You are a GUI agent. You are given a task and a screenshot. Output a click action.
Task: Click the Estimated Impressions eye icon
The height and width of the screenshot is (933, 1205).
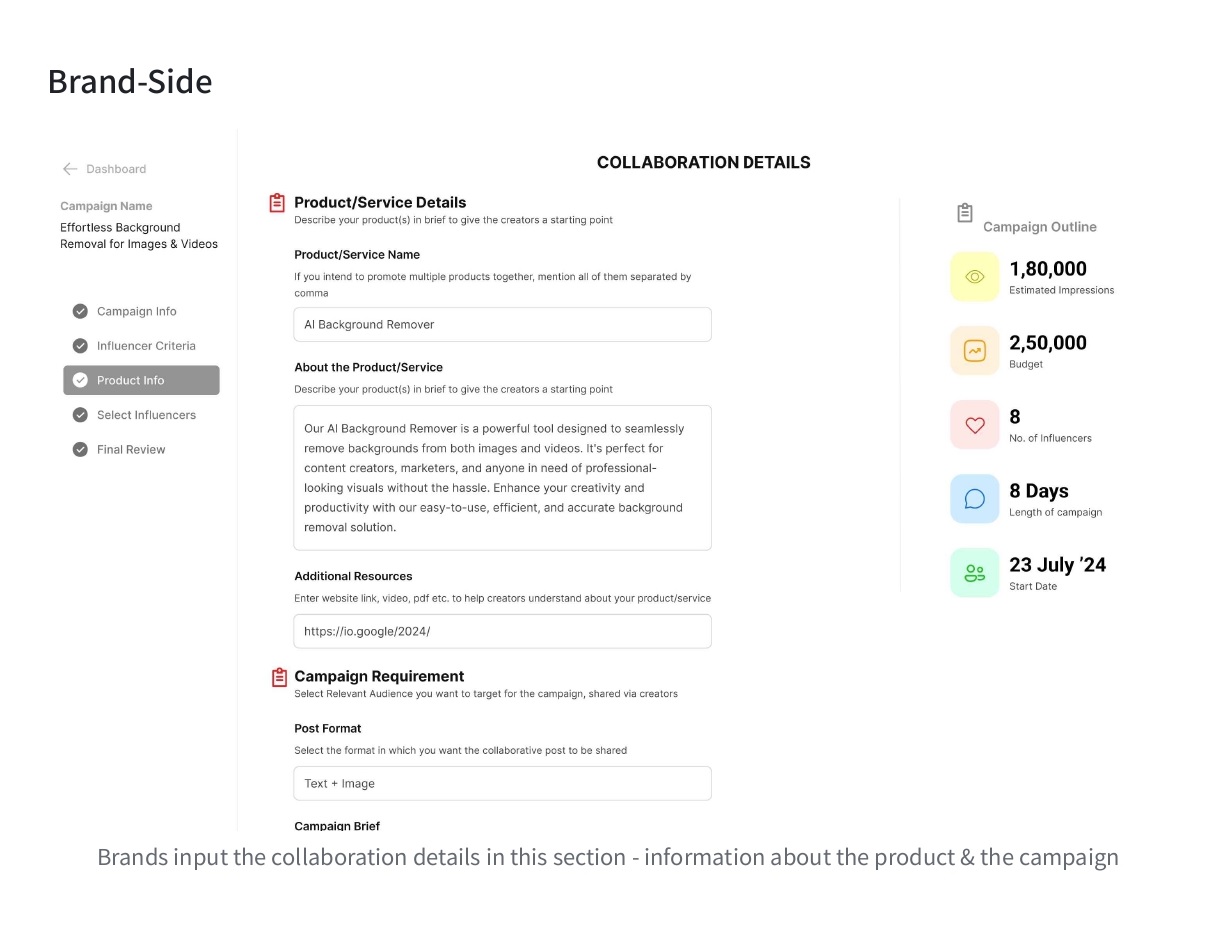click(975, 277)
